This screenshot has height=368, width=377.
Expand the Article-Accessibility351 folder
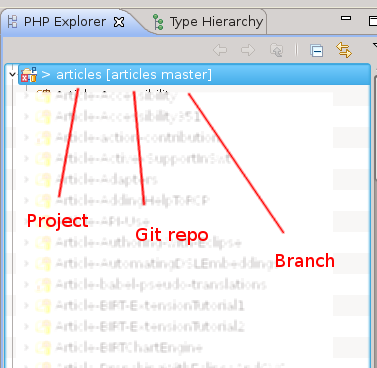27,117
